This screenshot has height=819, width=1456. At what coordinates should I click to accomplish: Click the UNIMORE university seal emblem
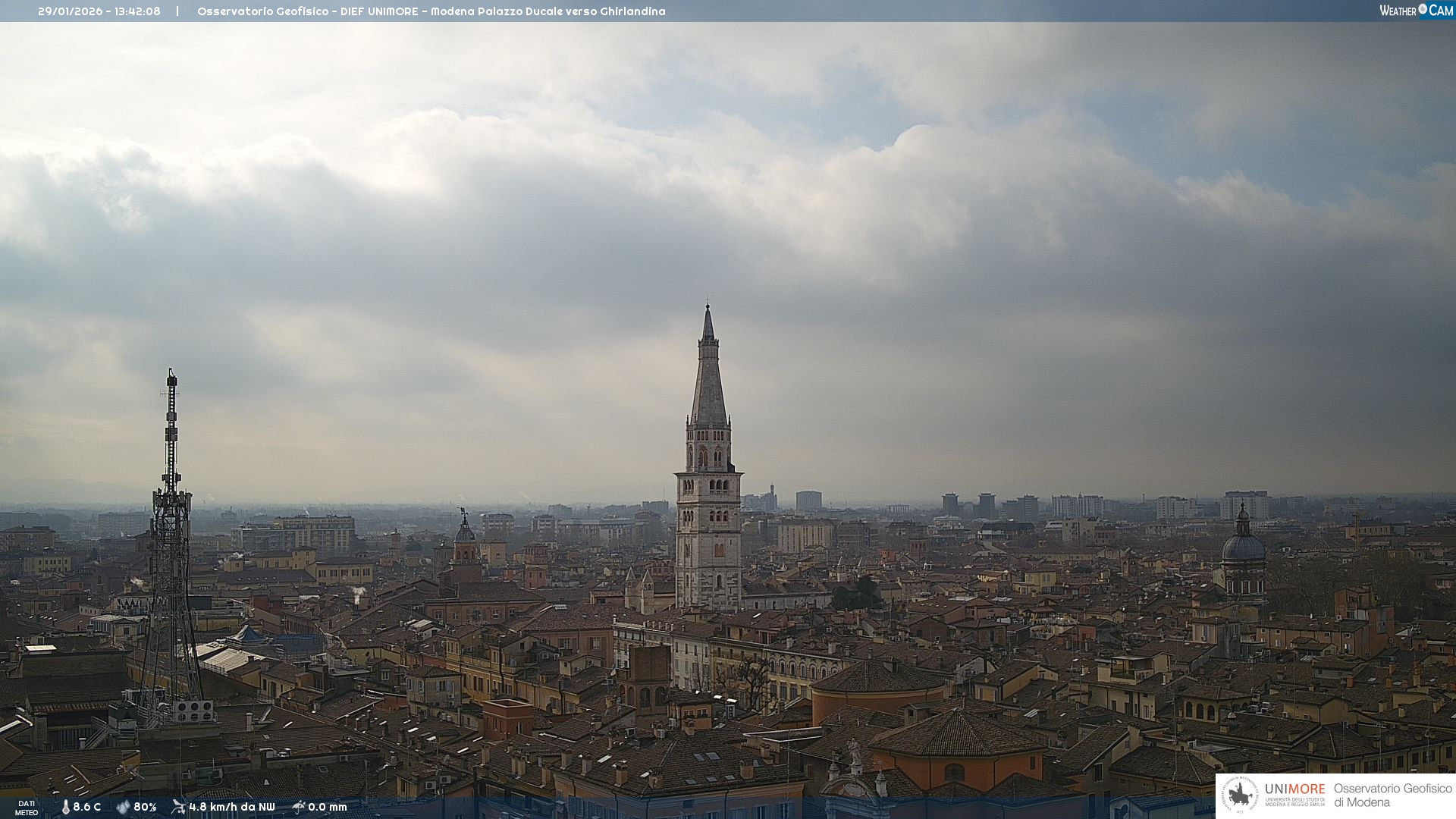click(1240, 795)
